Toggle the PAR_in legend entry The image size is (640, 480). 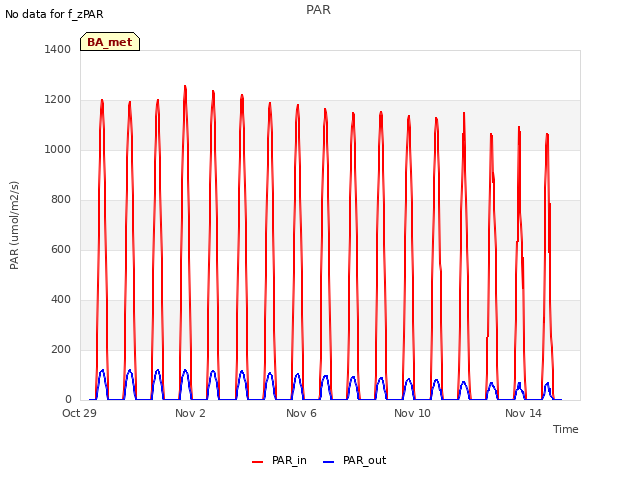280,460
